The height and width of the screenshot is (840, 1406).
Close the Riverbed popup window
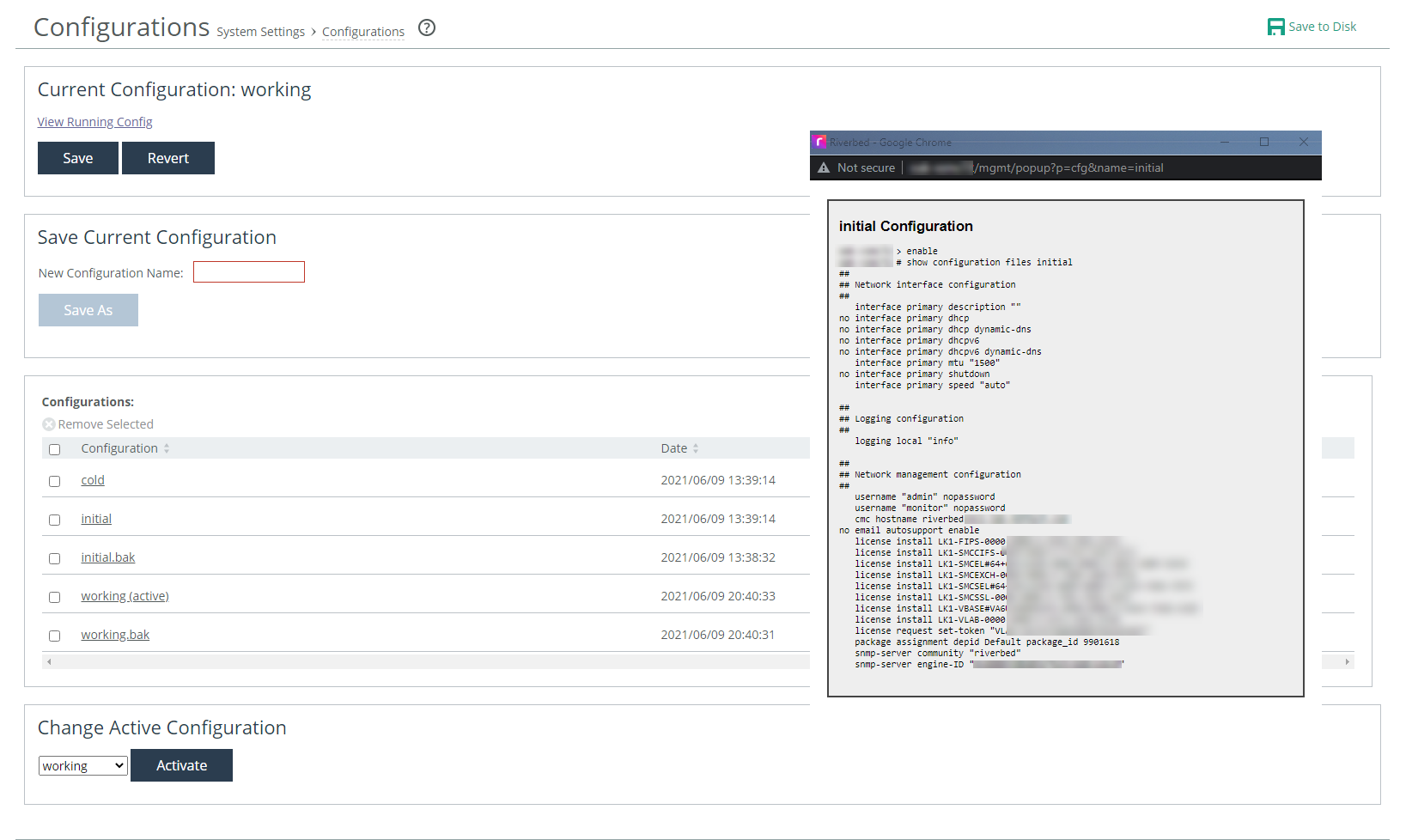pos(1303,143)
